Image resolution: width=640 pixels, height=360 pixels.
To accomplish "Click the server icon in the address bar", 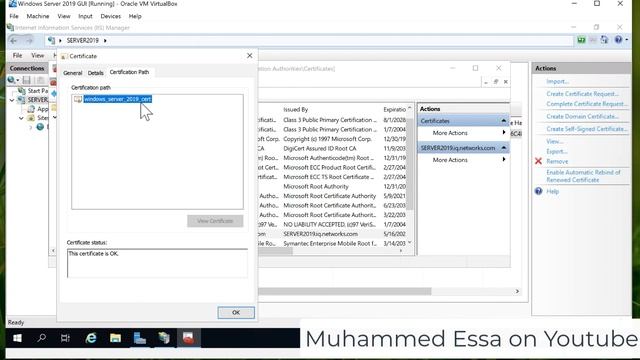I will click(x=51, y=40).
